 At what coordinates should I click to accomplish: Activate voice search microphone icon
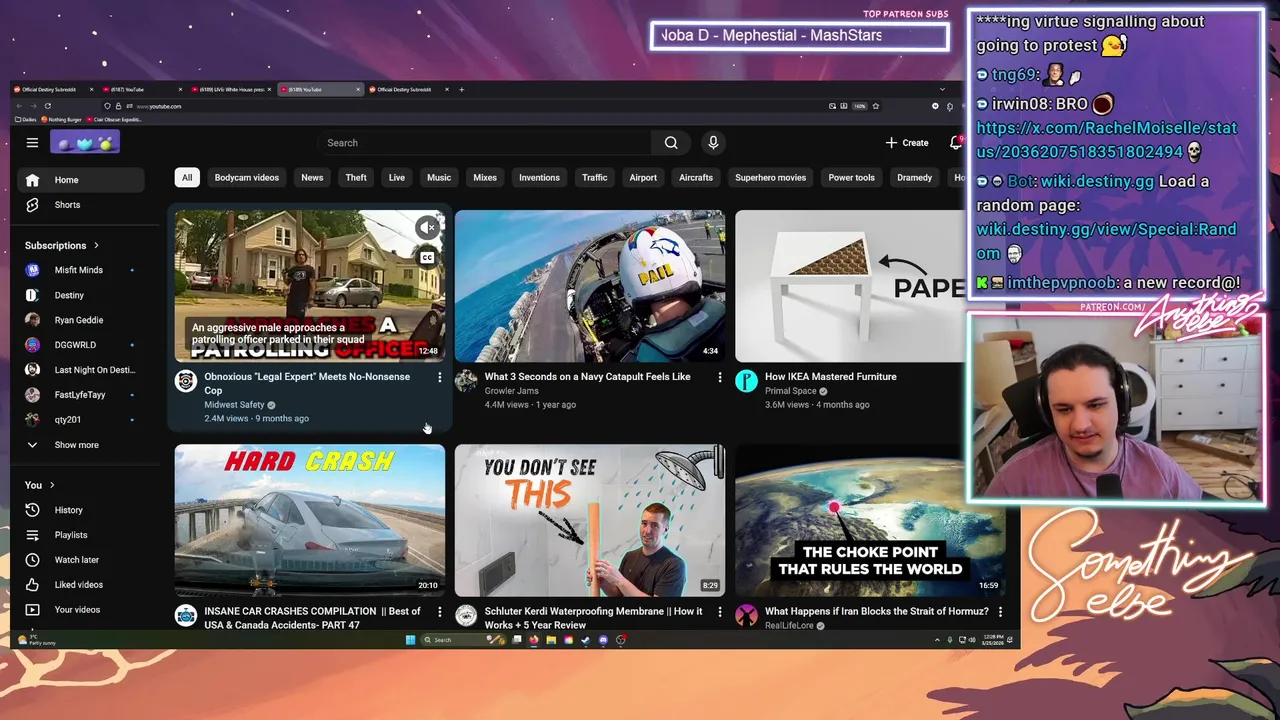point(713,143)
